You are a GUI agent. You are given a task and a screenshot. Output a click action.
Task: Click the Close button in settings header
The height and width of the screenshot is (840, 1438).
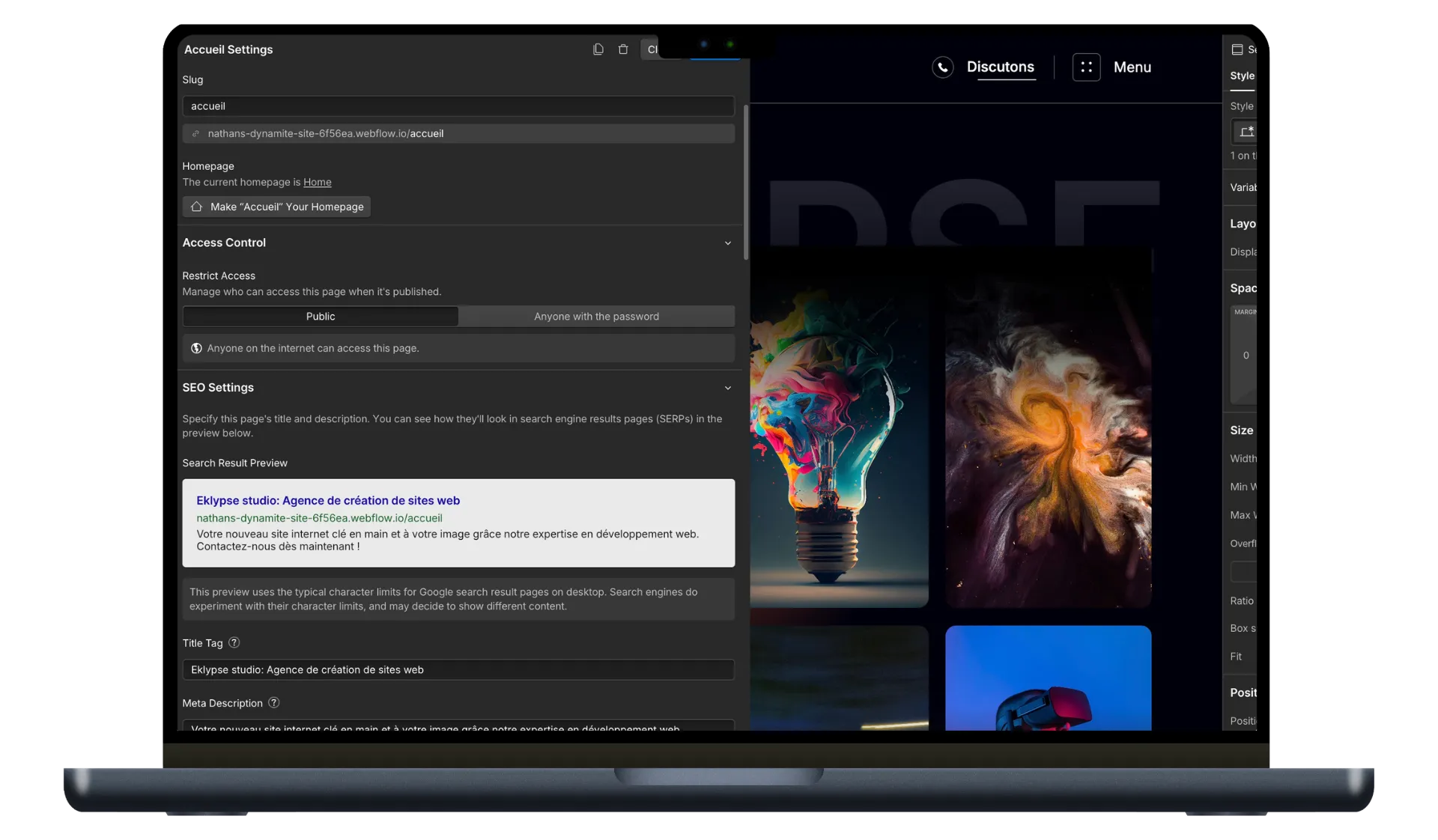click(x=650, y=49)
